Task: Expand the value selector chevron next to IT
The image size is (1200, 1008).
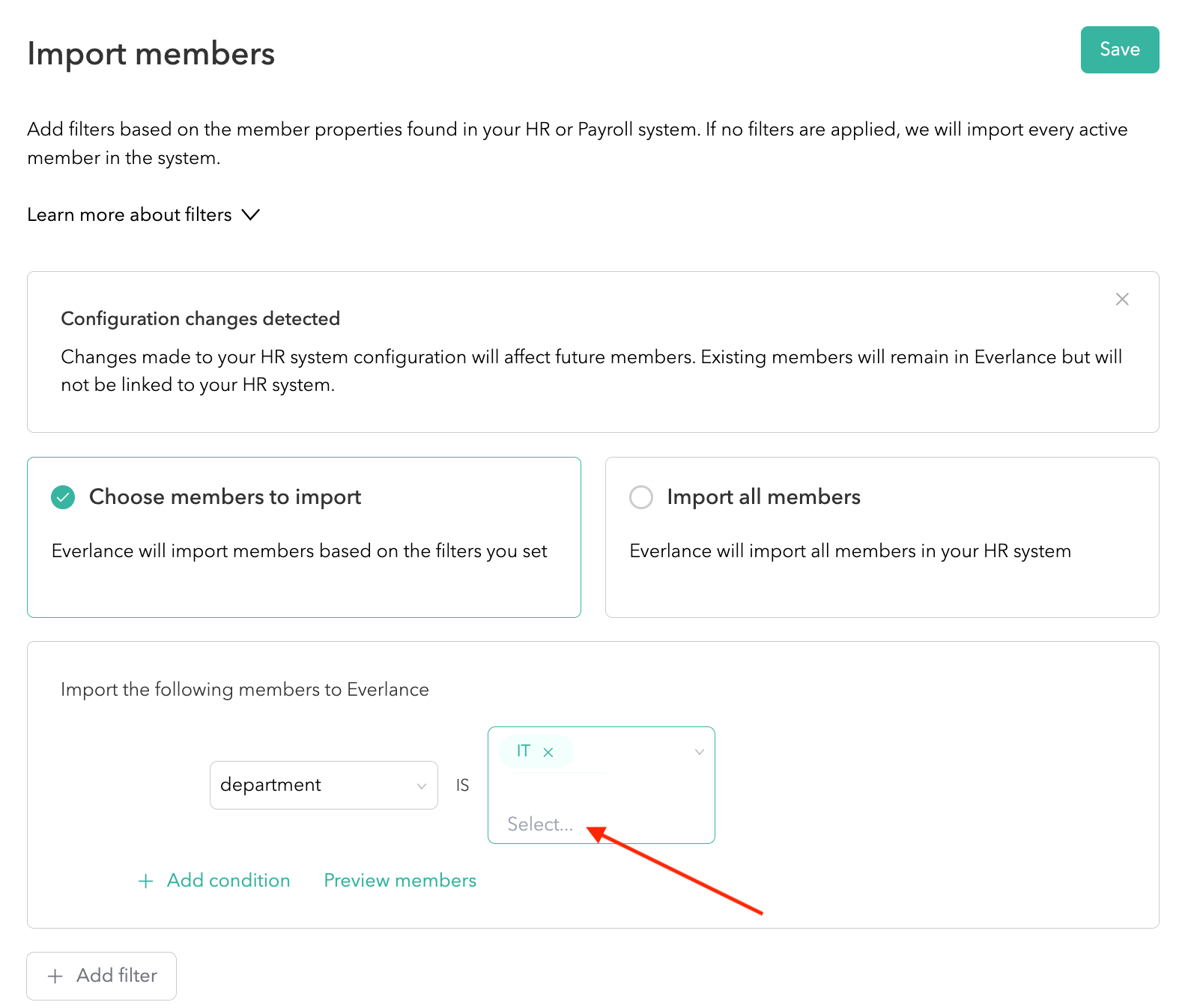Action: [699, 752]
